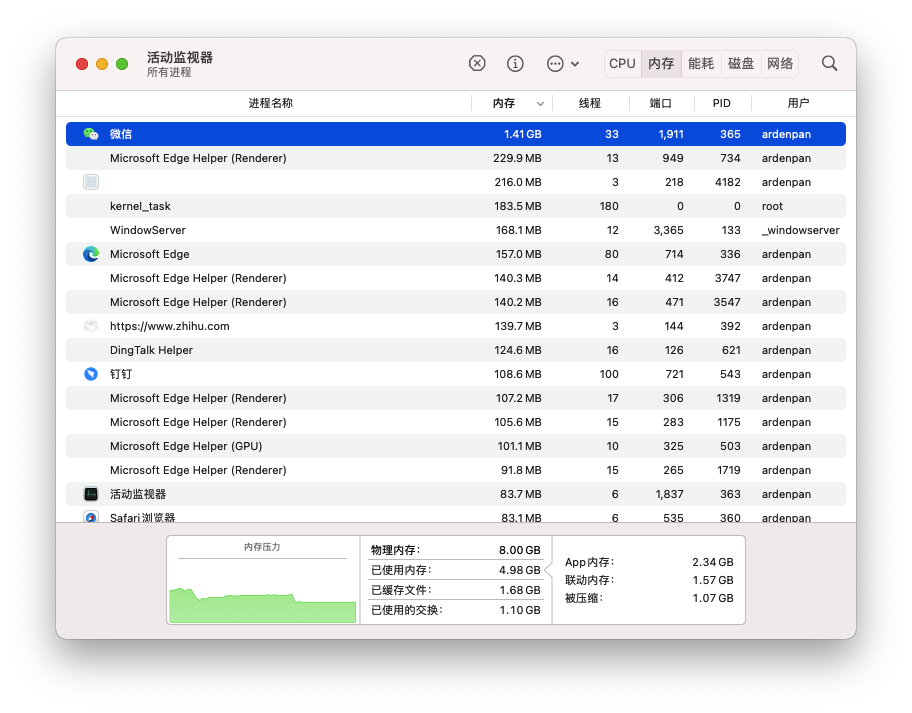This screenshot has height=713, width=912.
Task: Open the ellipsis more-options dropdown
Action: click(562, 63)
